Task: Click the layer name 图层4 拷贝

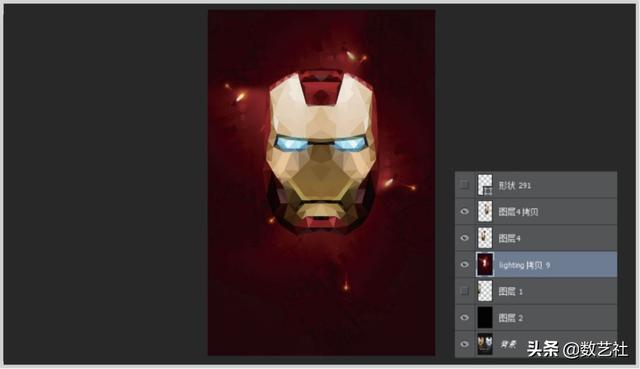Action: [x=518, y=212]
